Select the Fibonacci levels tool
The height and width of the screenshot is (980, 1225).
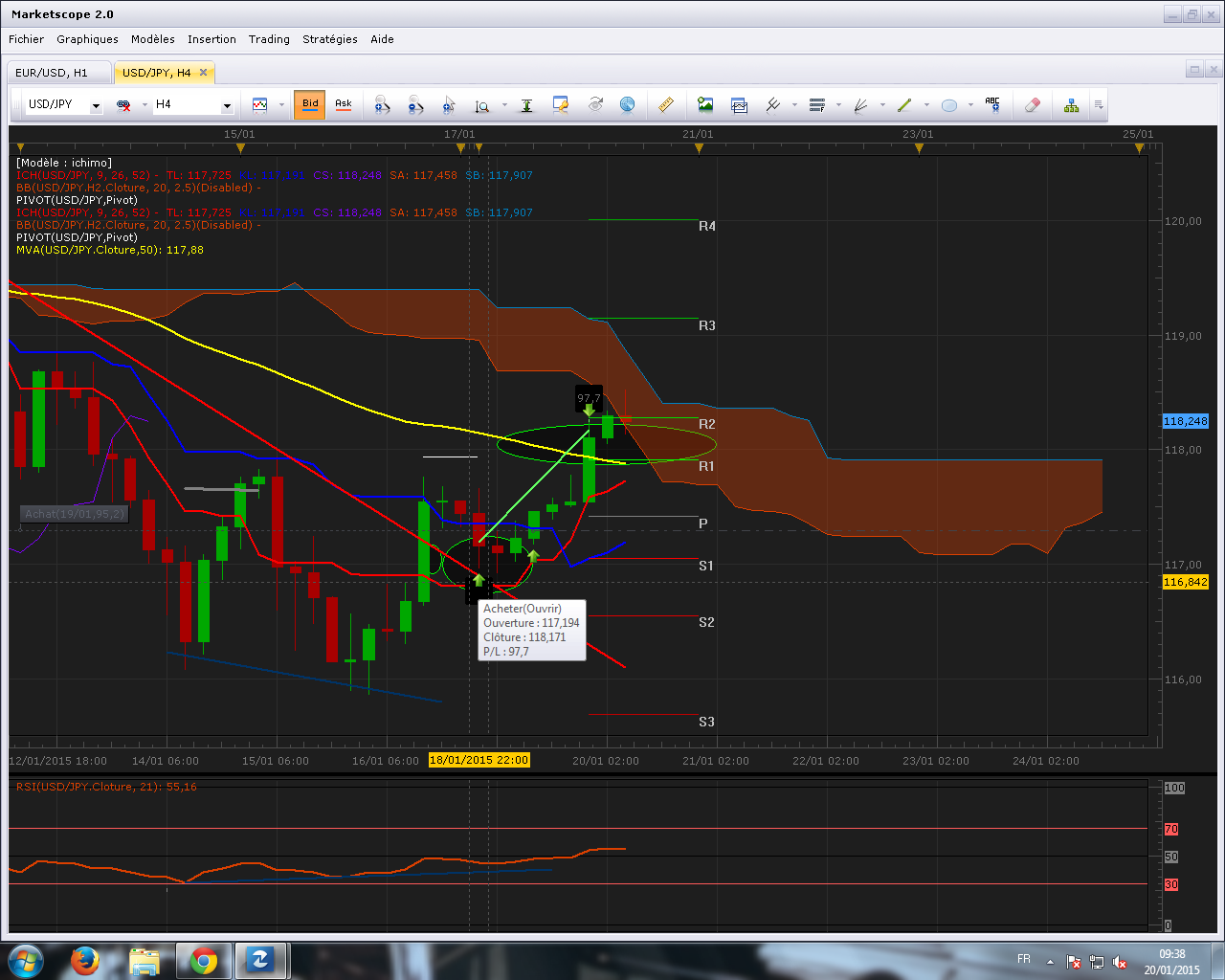(817, 104)
